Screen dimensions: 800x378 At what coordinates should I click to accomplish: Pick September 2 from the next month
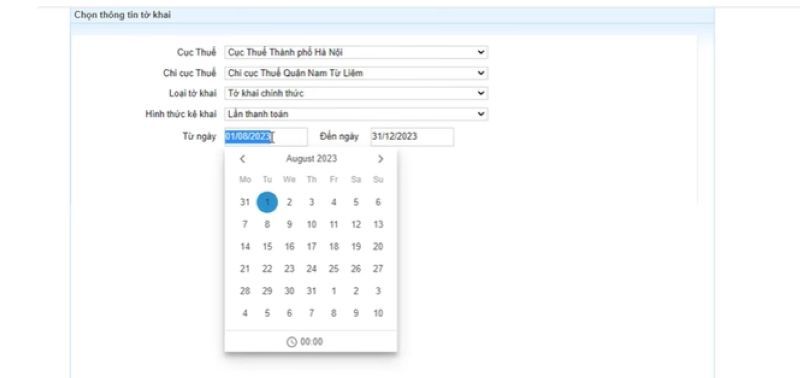coord(356,291)
